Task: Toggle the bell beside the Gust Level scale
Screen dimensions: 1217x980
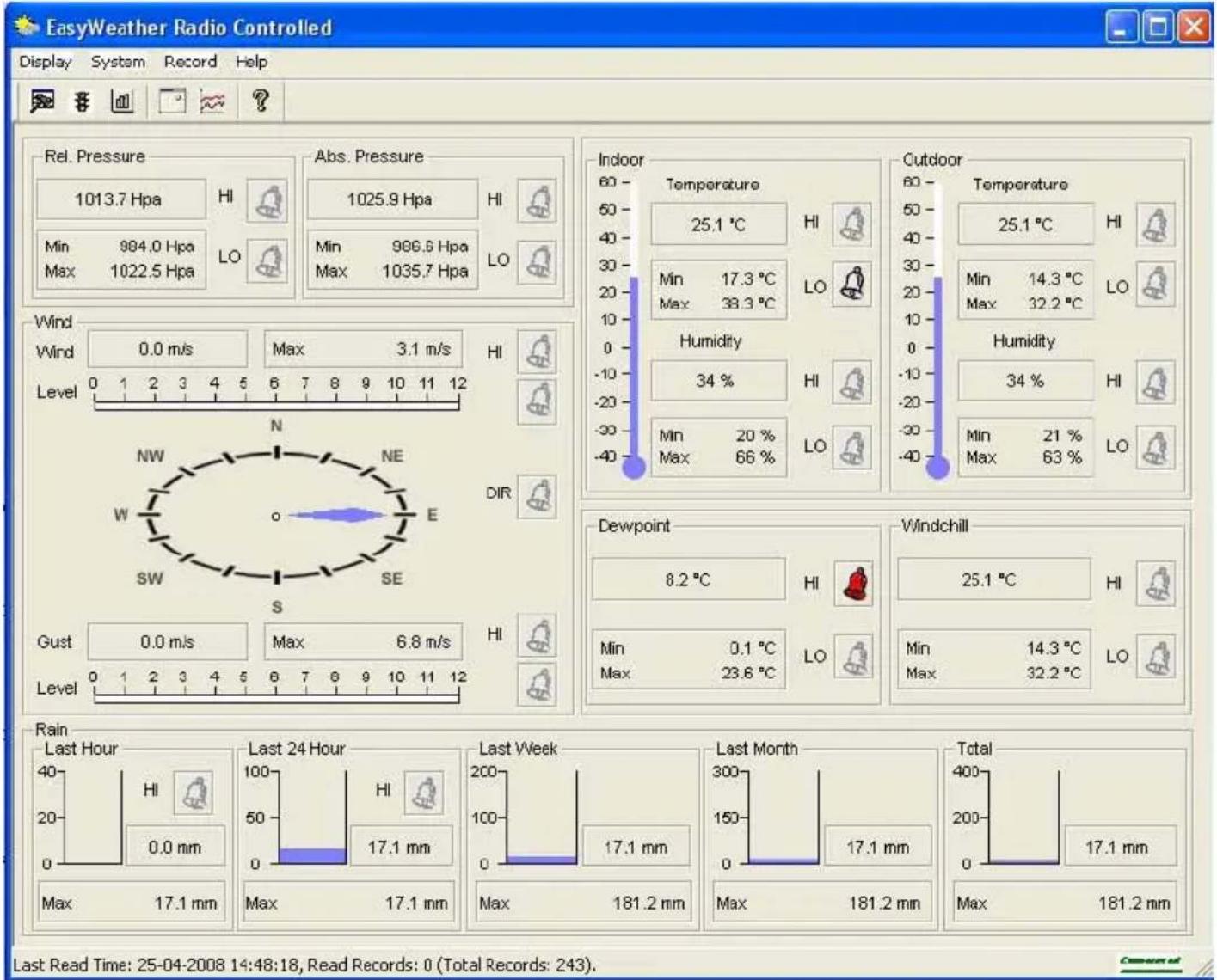Action: pos(538,683)
